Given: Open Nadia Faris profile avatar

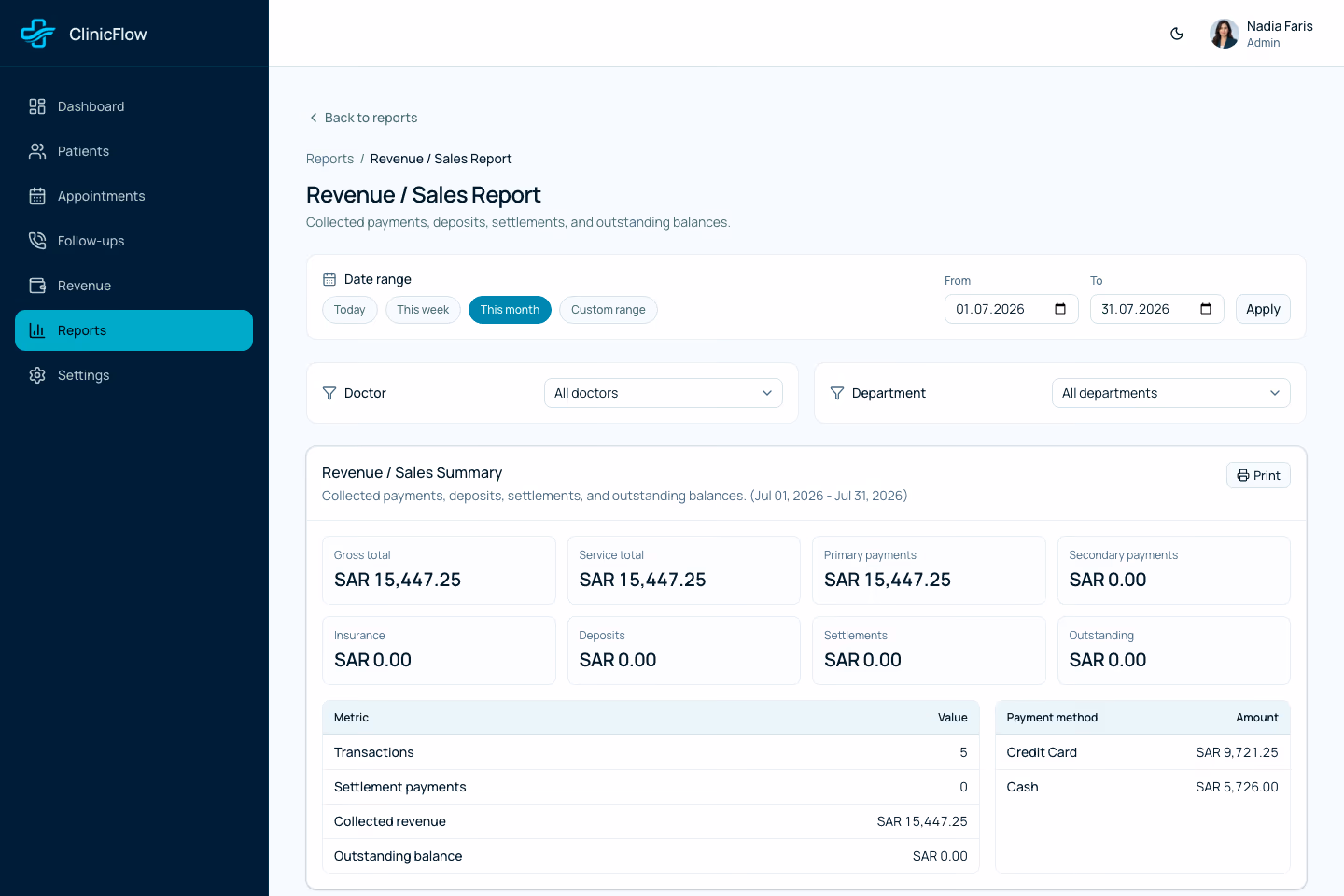Looking at the screenshot, I should coord(1225,34).
